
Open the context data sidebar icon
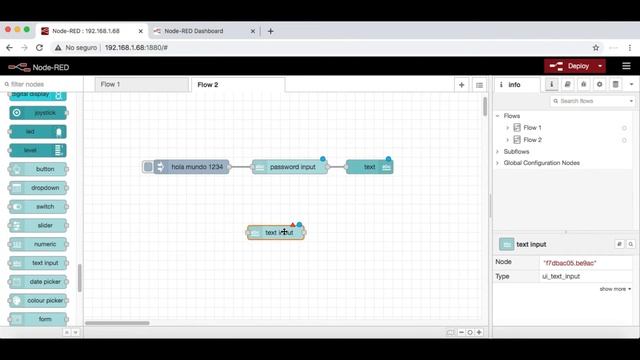[x=615, y=84]
